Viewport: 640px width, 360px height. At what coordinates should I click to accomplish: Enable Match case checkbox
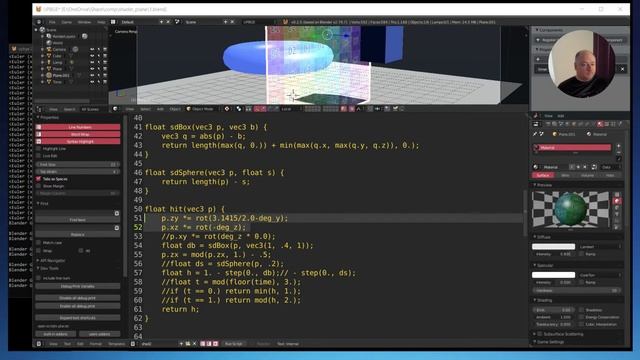tap(39, 242)
